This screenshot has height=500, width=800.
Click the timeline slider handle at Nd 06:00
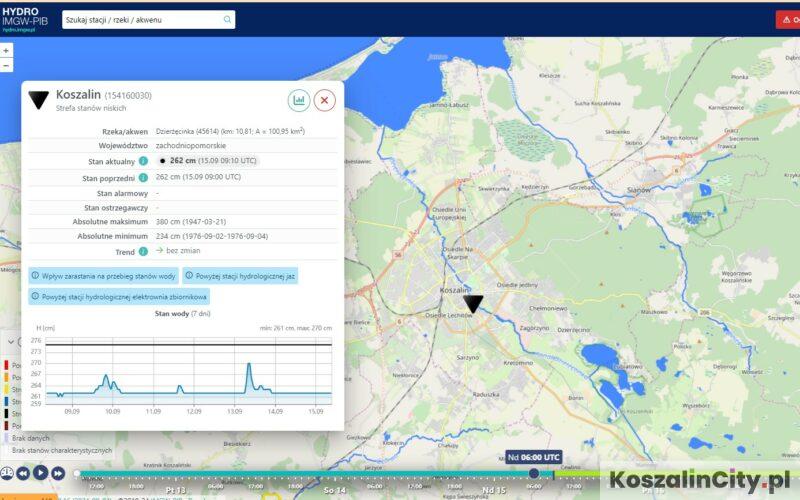click(534, 473)
